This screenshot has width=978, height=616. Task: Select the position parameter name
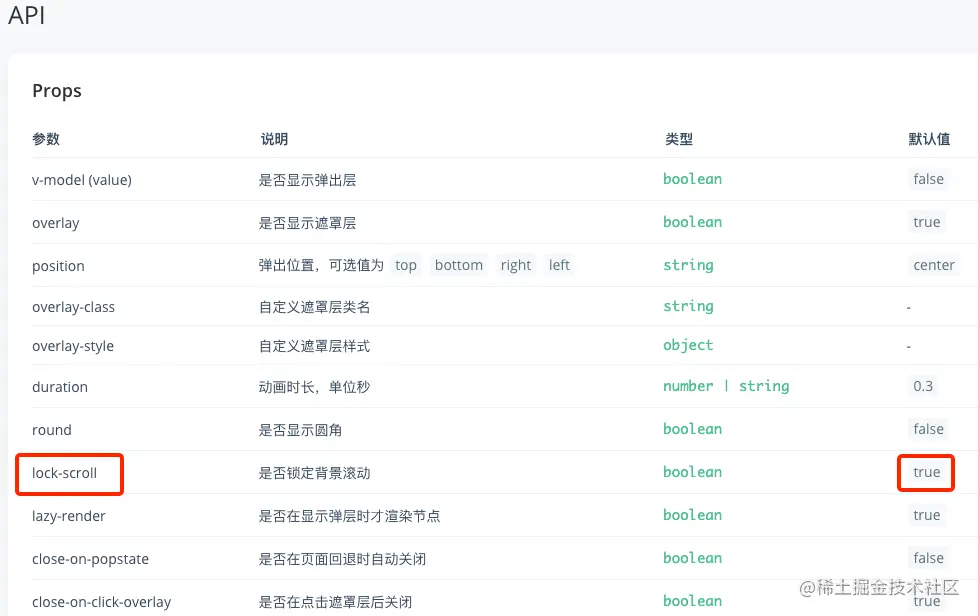pos(58,266)
